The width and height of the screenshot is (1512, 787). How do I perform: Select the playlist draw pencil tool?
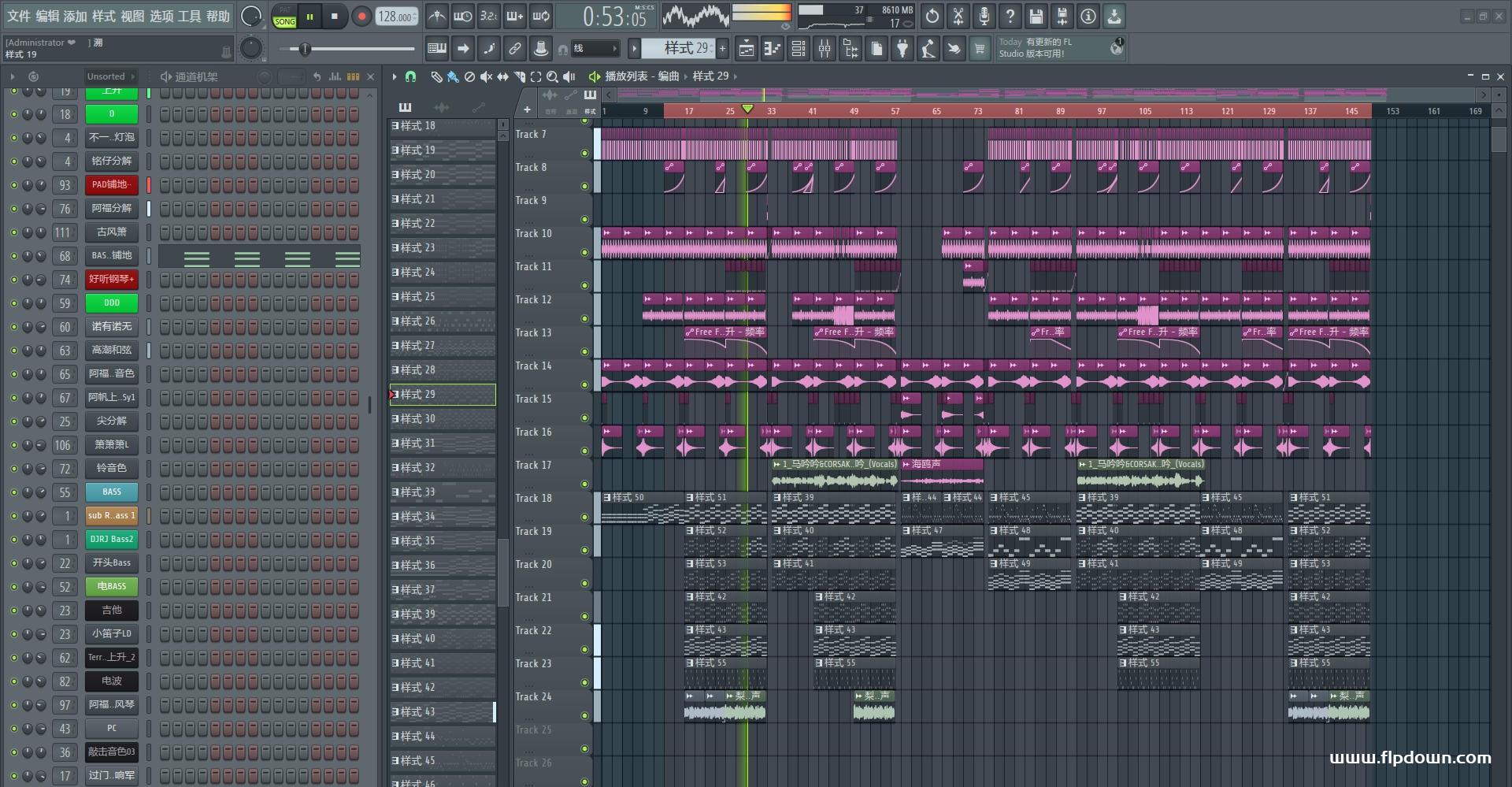tap(436, 76)
